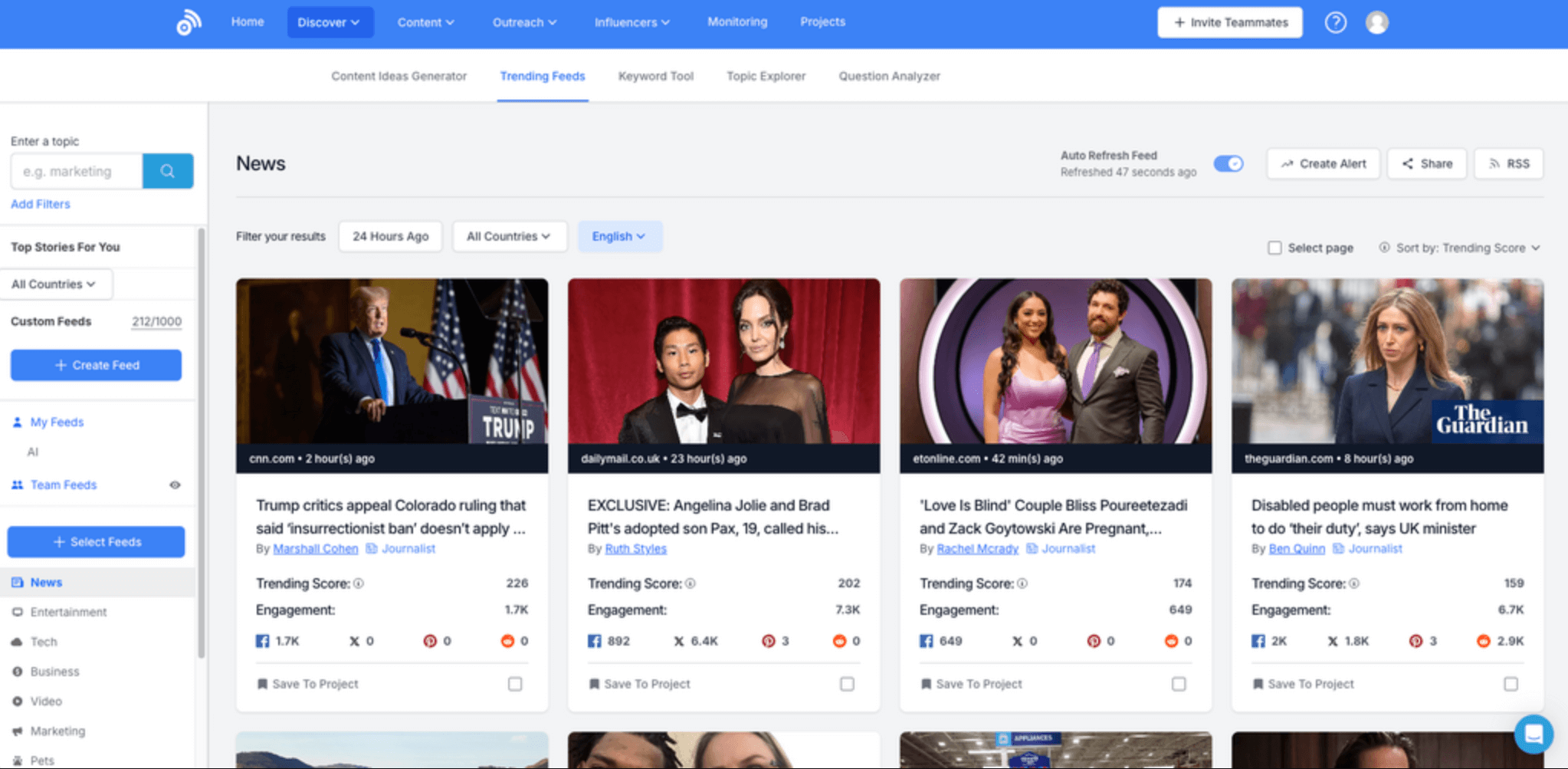Click the Facebook engagement icon on Trump article
The image size is (1568, 769).
click(x=261, y=641)
